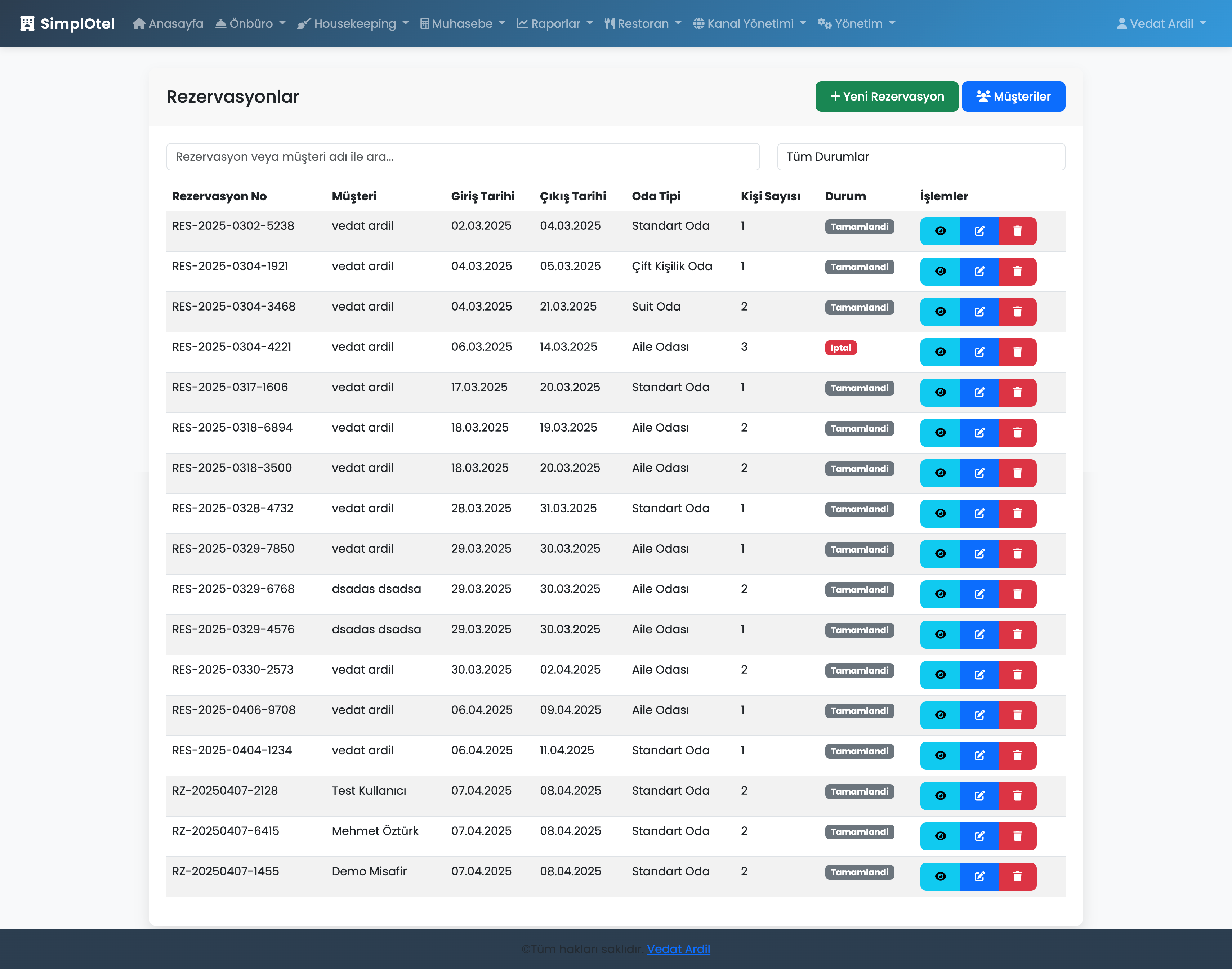Go to Anasayfa in navigation bar
Screen dimensions: 1232x969
pyautogui.click(x=168, y=23)
